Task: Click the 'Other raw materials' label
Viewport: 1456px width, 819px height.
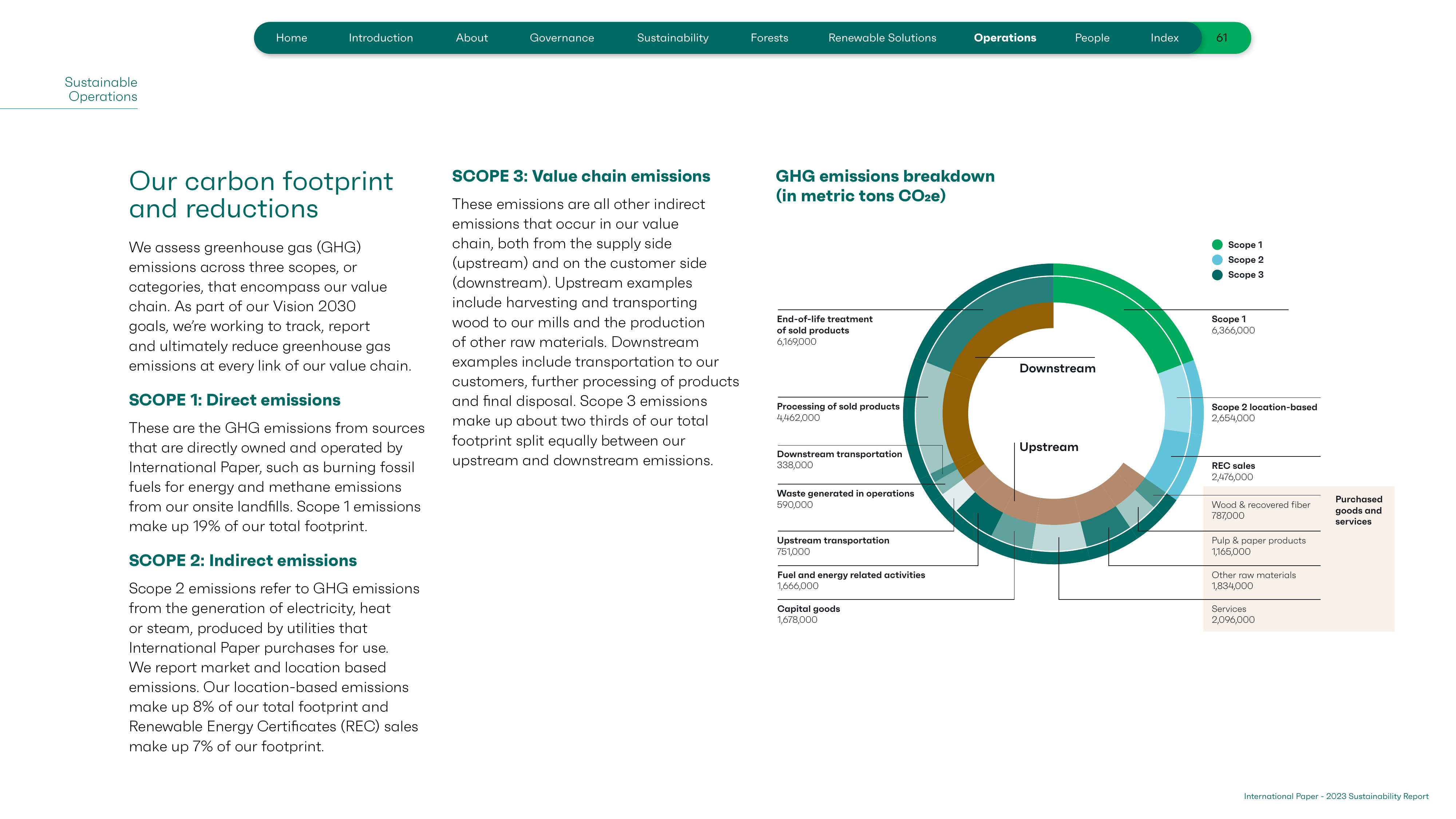Action: (1253, 575)
